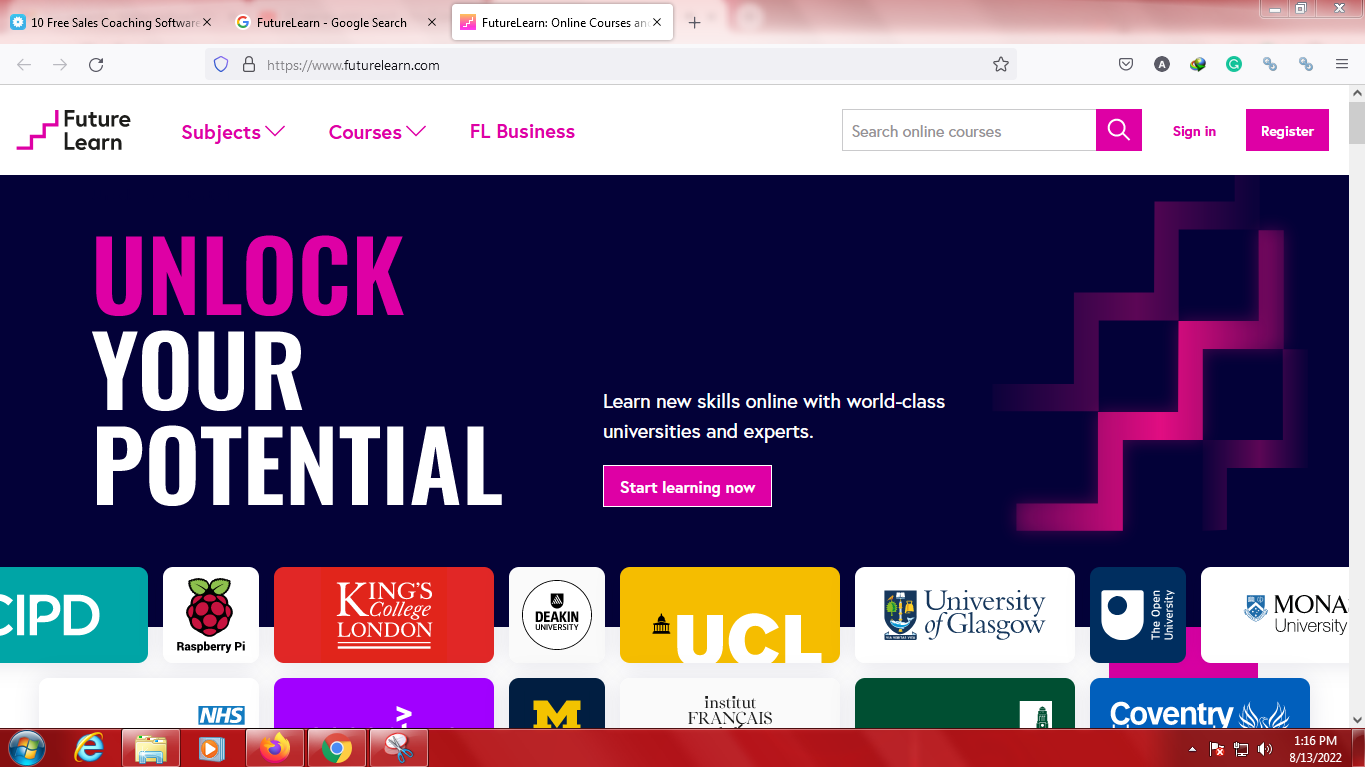This screenshot has width=1365, height=767.
Task: Click the magenta search magnifier button
Action: (1119, 130)
